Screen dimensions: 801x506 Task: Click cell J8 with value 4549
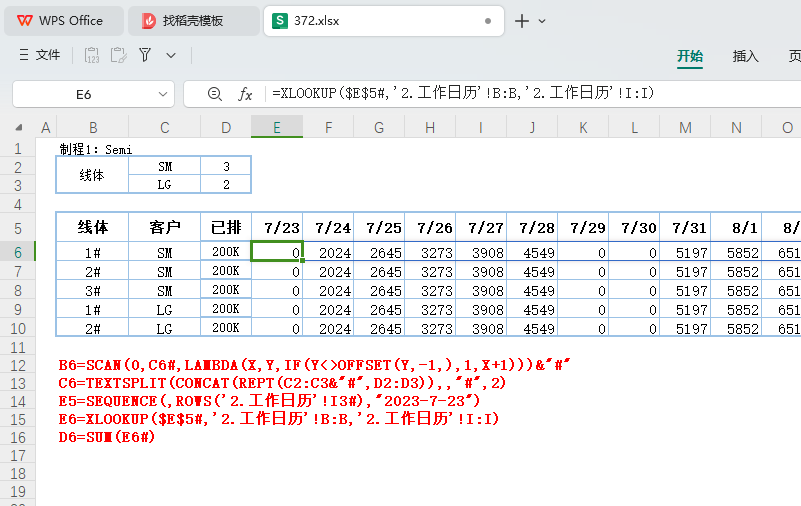coord(532,291)
